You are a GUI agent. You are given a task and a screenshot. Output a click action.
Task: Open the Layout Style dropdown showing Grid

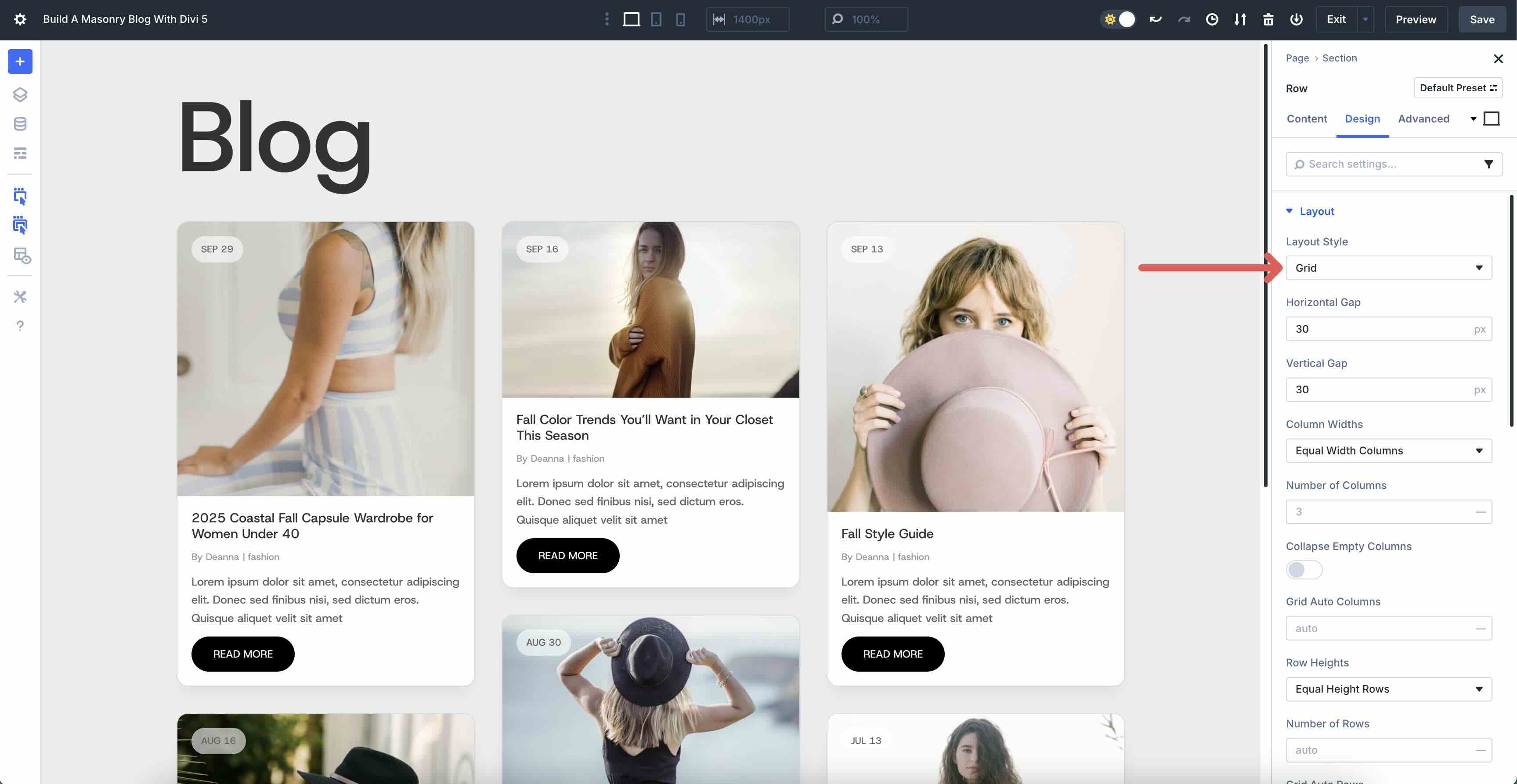(x=1388, y=268)
